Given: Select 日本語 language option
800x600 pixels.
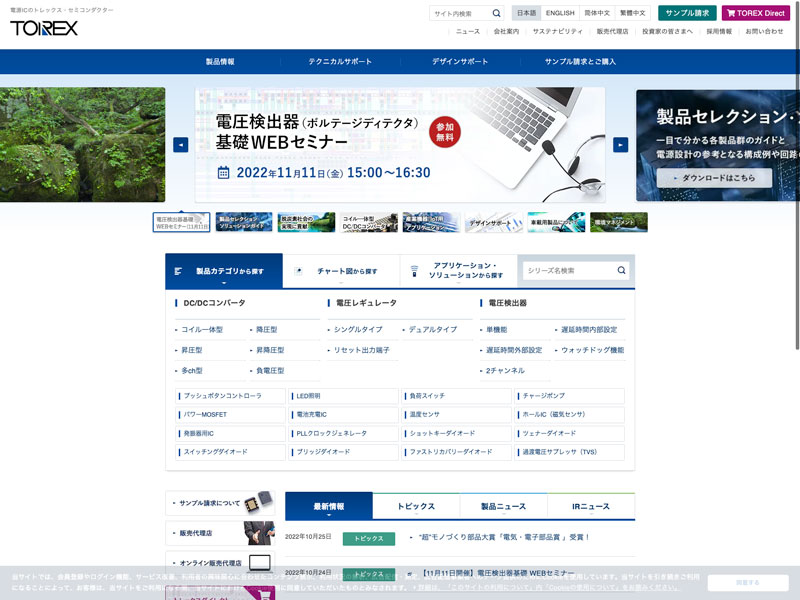Looking at the screenshot, I should click(x=526, y=13).
